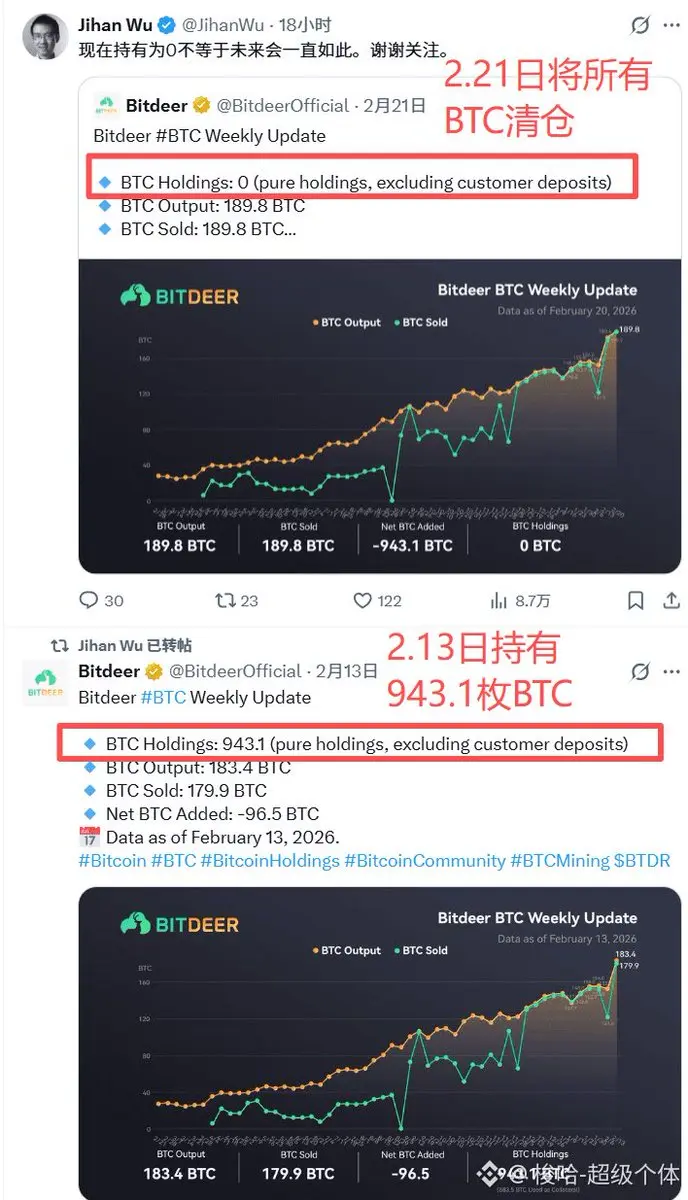
Task: Click the retweet icon showing 23
Action: [x=225, y=600]
